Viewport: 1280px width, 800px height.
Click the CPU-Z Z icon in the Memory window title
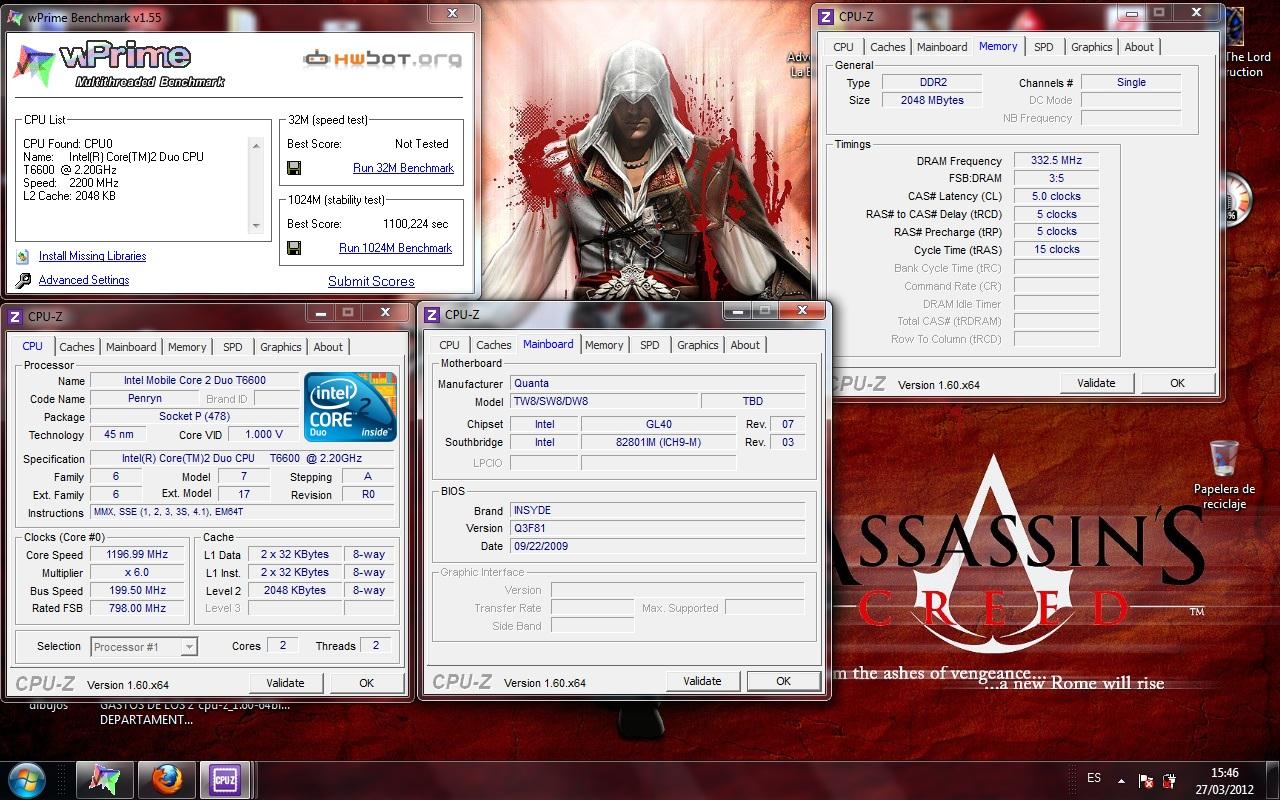tap(826, 16)
